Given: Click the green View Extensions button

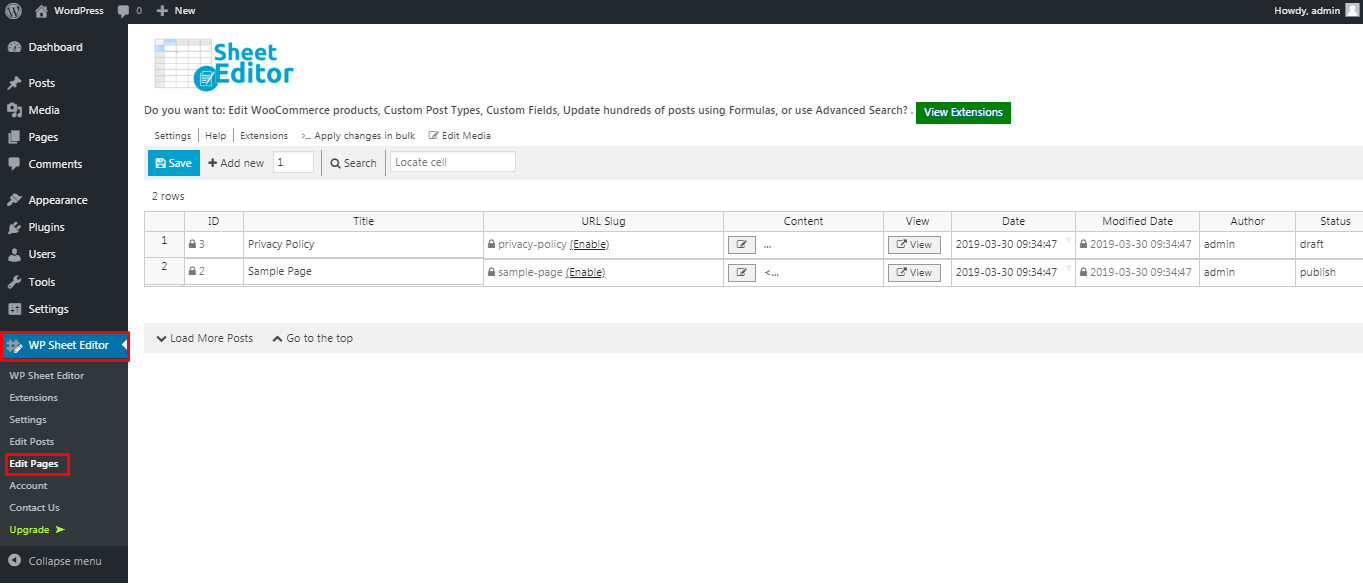Looking at the screenshot, I should tap(963, 112).
